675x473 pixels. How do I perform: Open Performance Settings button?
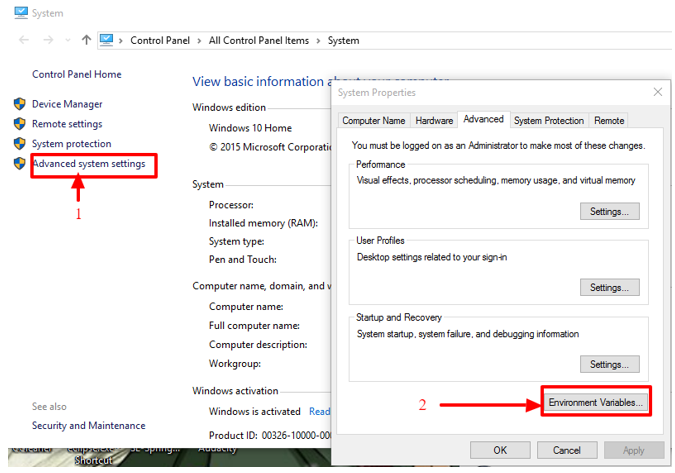610,211
